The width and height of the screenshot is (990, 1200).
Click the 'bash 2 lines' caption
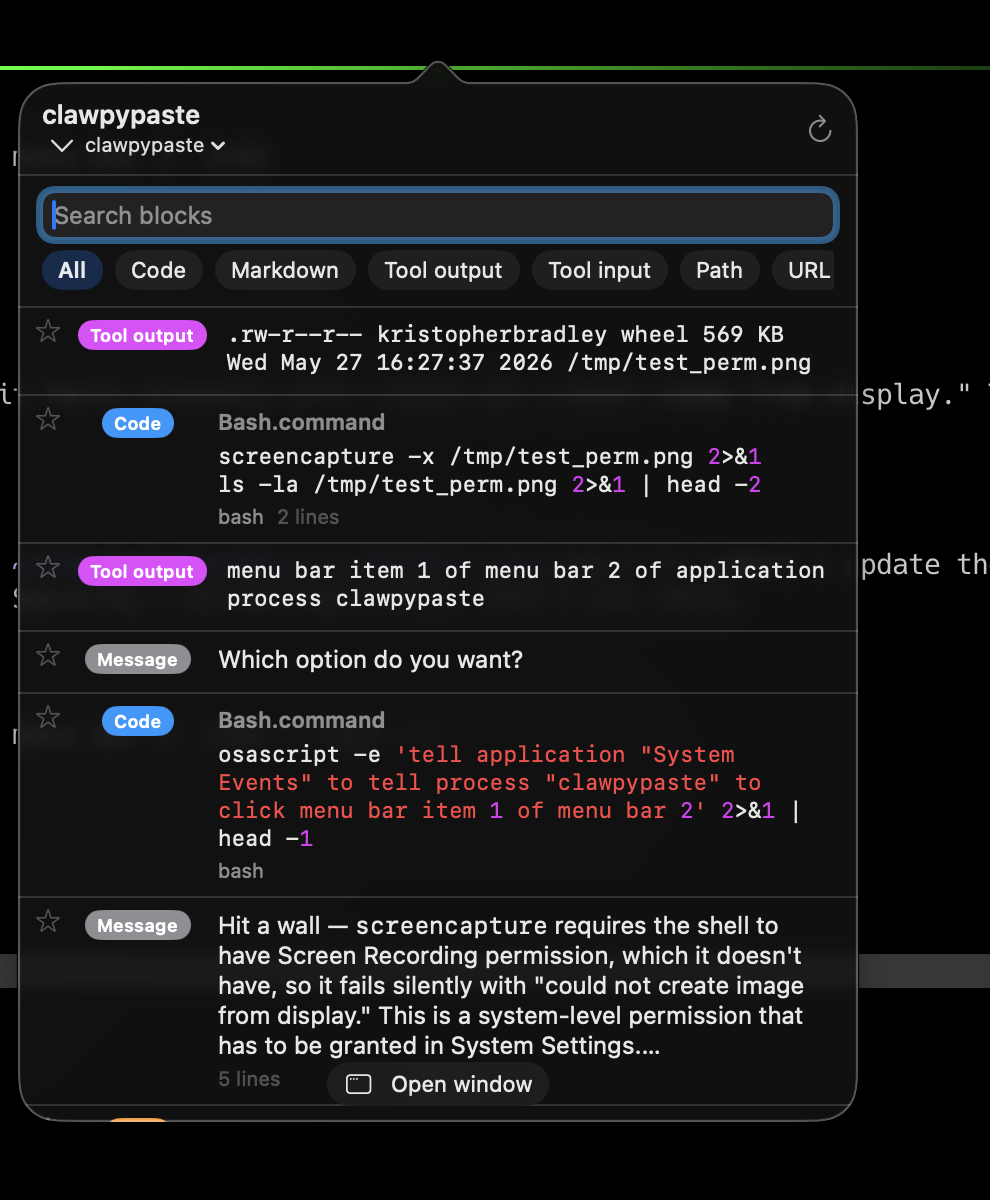[279, 517]
